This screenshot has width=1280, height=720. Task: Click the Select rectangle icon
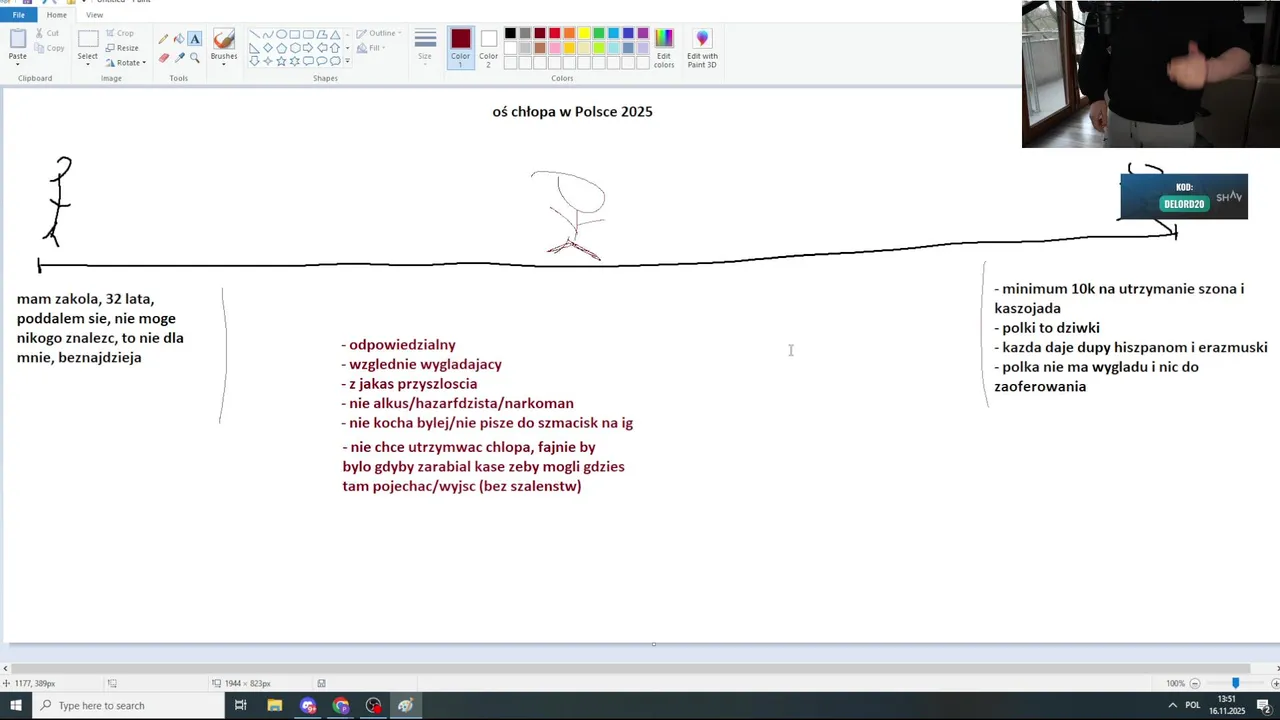coord(88,39)
